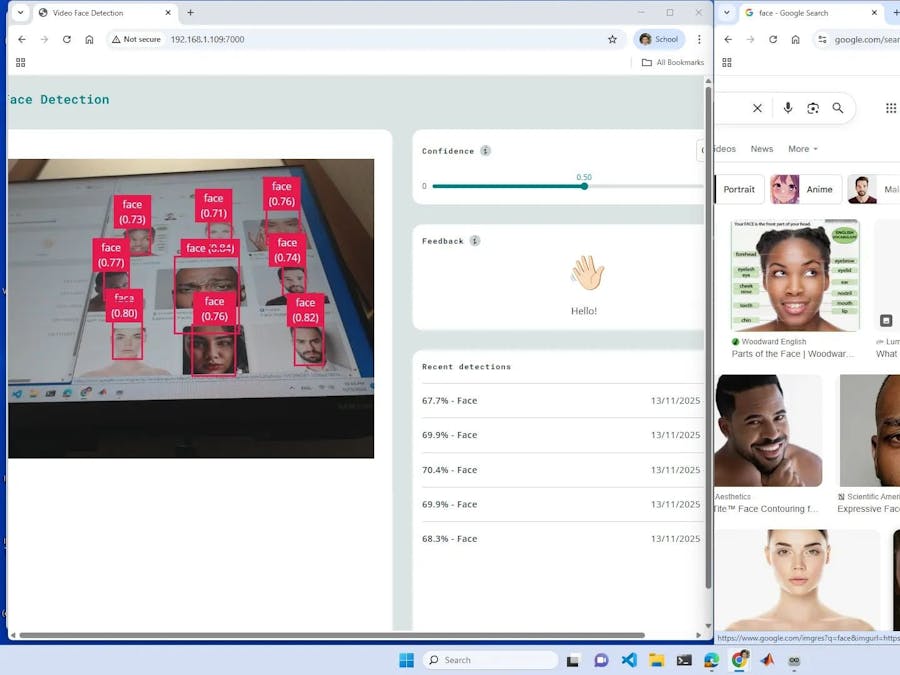Open Google Lens image search
900x675 pixels.
pos(813,107)
